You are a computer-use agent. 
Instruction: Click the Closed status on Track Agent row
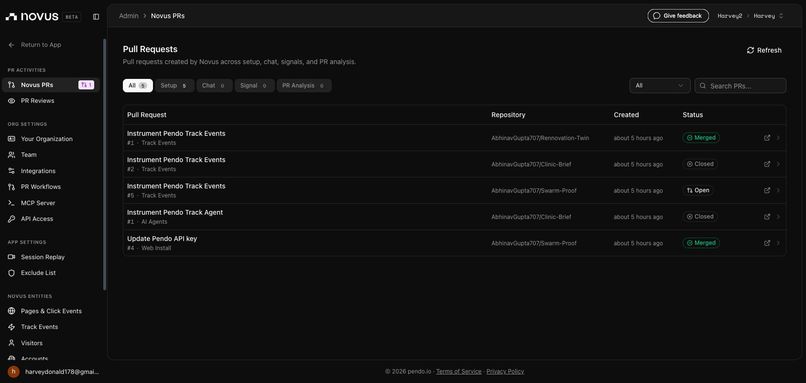coord(700,216)
